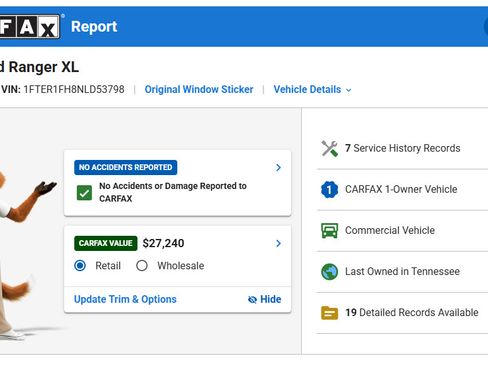Expand the Vehicle Details dropdown
Viewport: 488px width, 366px height.
click(x=312, y=89)
